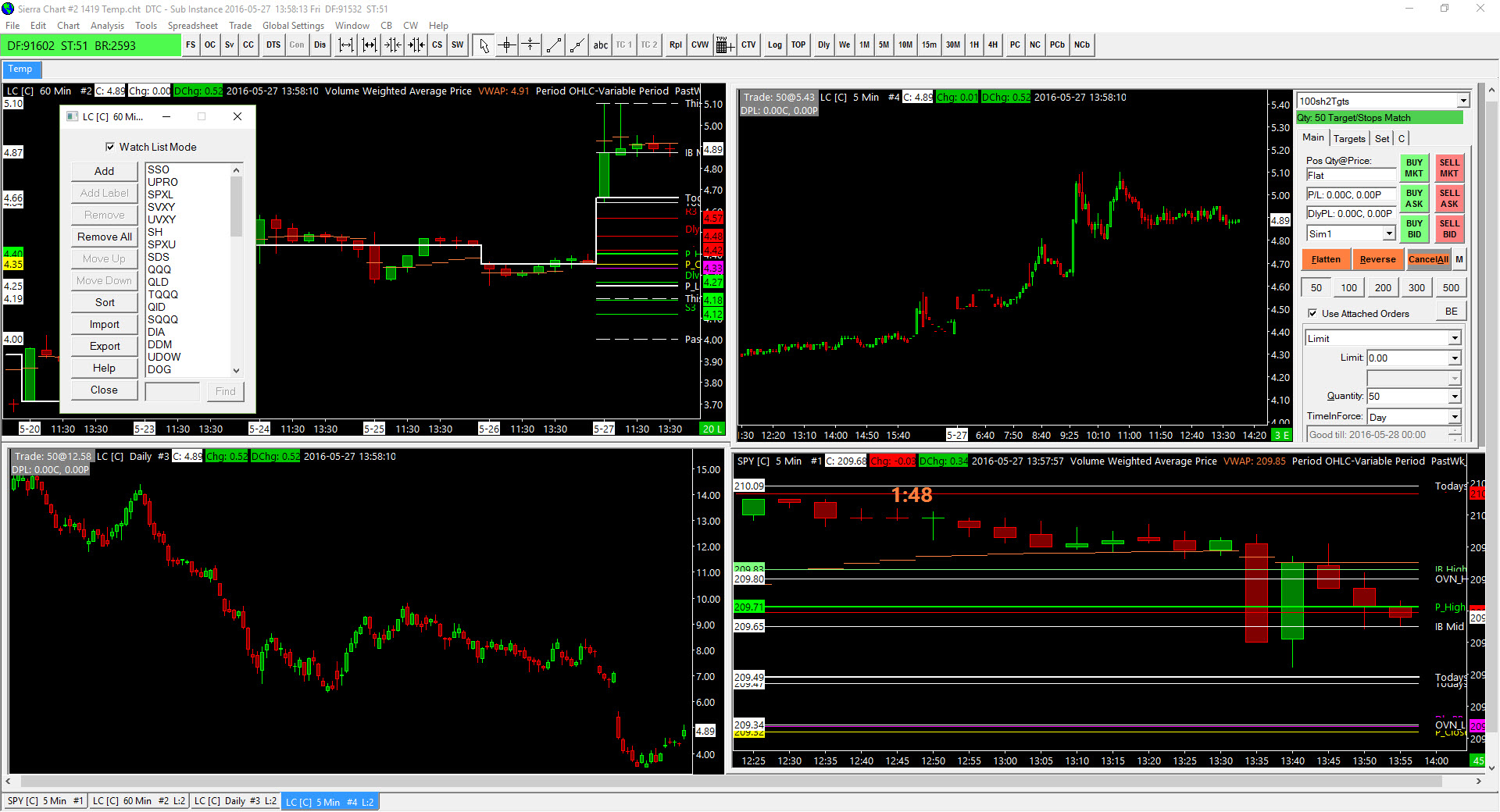Open the table grid toolbar icon

723,45
